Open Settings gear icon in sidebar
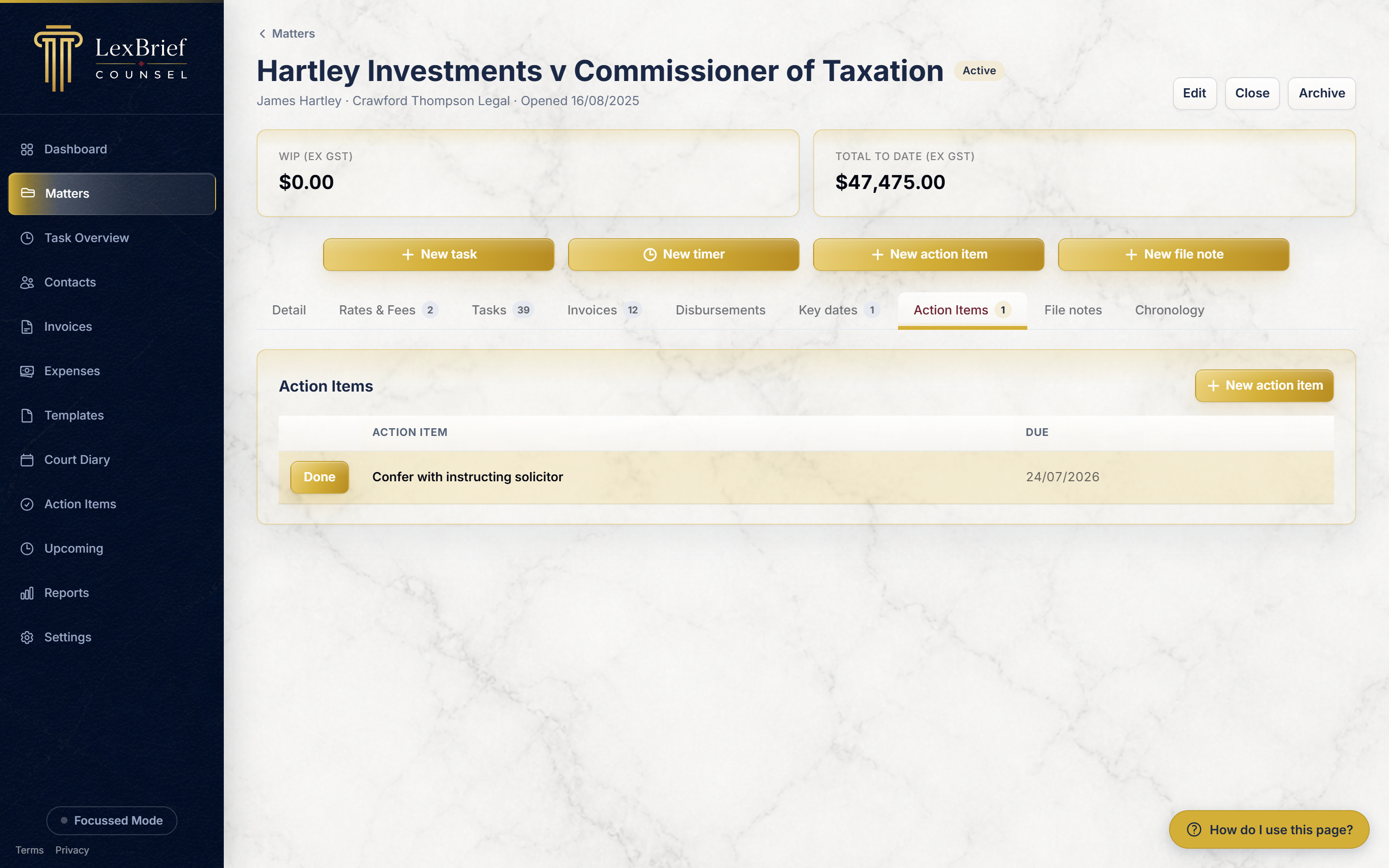1389x868 pixels. tap(27, 637)
